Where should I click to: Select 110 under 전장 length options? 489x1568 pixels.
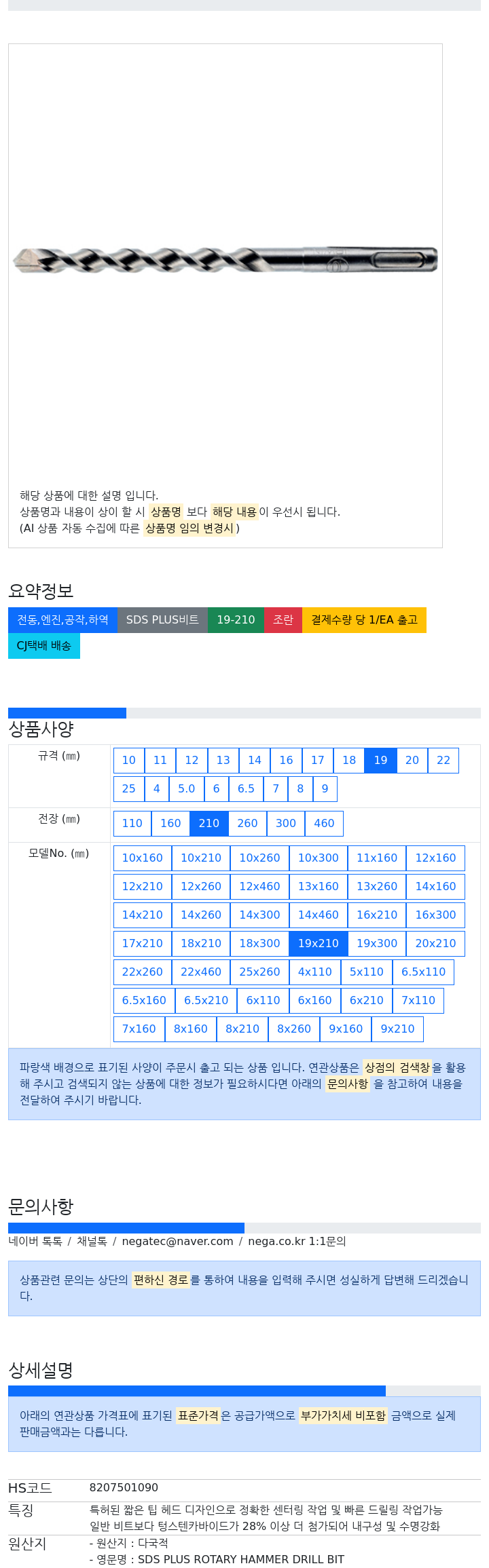pyautogui.click(x=132, y=824)
